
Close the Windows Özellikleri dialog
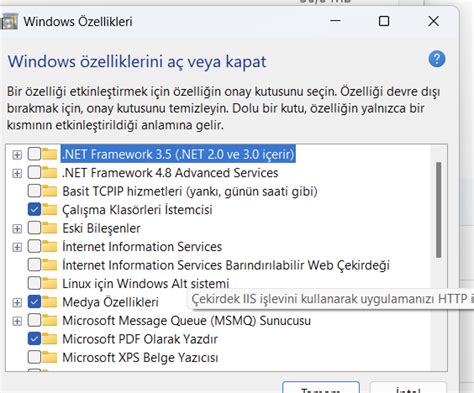pos(433,21)
